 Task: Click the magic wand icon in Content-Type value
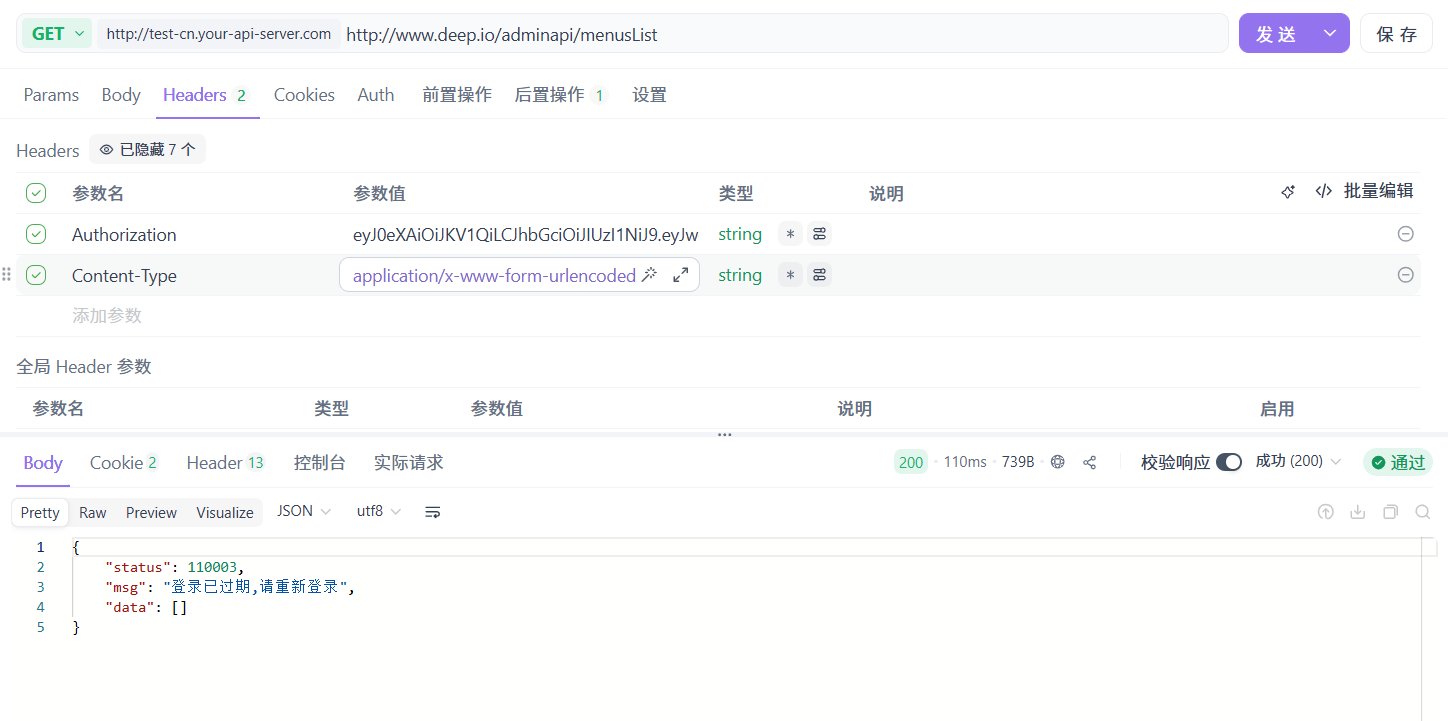click(x=649, y=275)
